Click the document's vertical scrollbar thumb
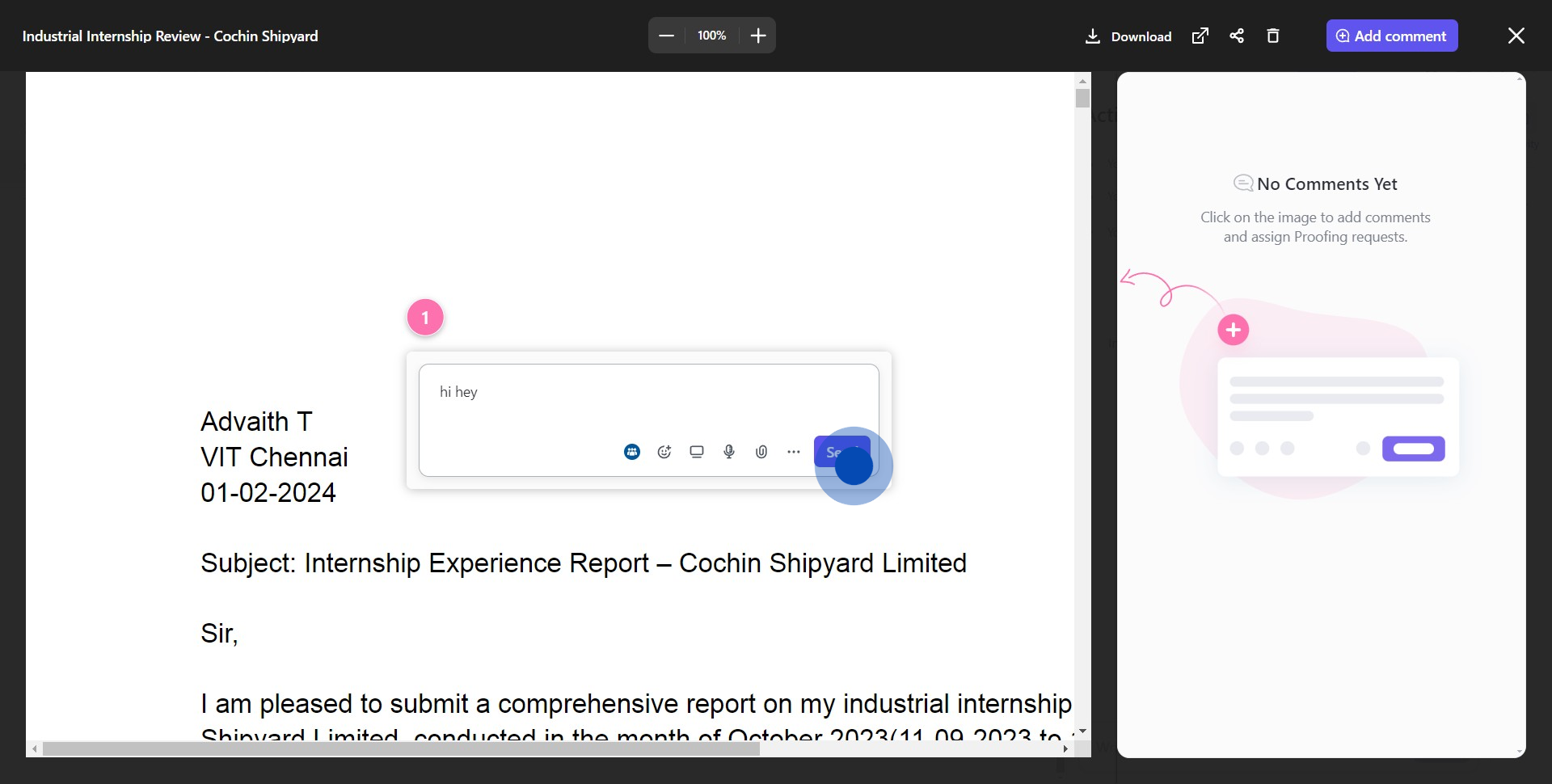Viewport: 1552px width, 784px height. coord(1082,98)
